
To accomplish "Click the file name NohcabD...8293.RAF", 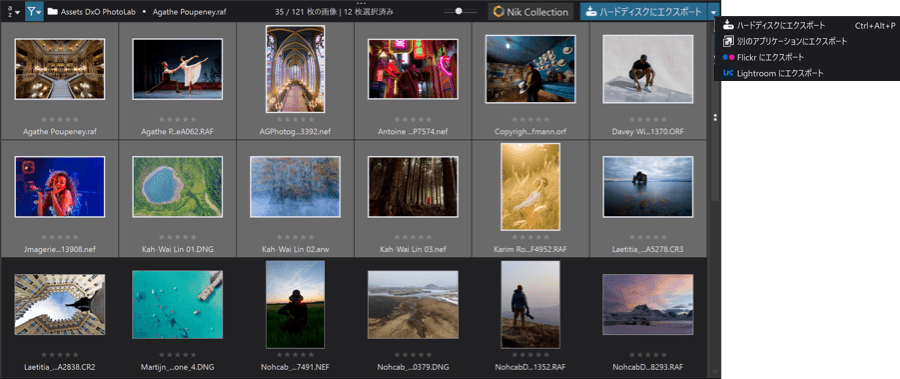I will tap(648, 367).
